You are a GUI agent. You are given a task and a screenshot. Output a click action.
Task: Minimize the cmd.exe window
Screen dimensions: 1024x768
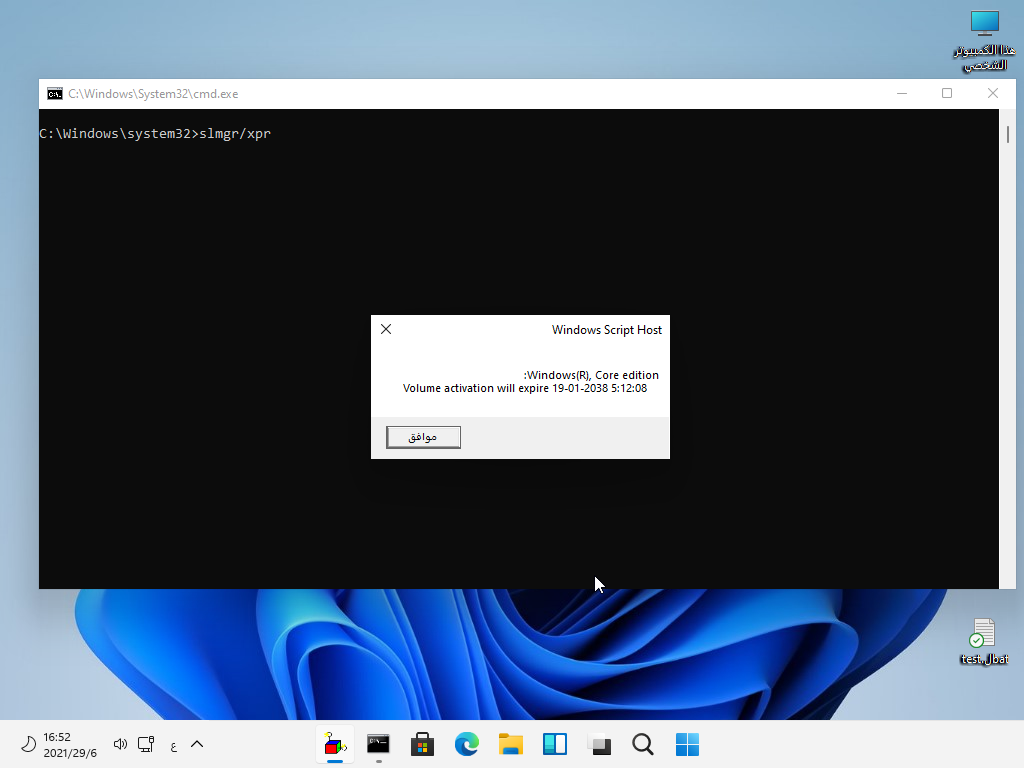[x=902, y=93]
